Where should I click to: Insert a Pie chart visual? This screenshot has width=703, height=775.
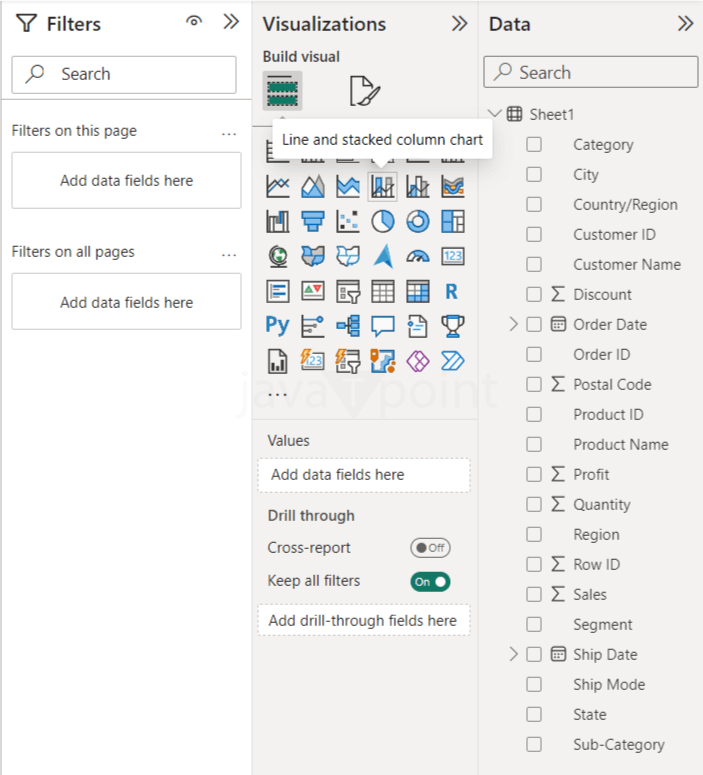[383, 221]
